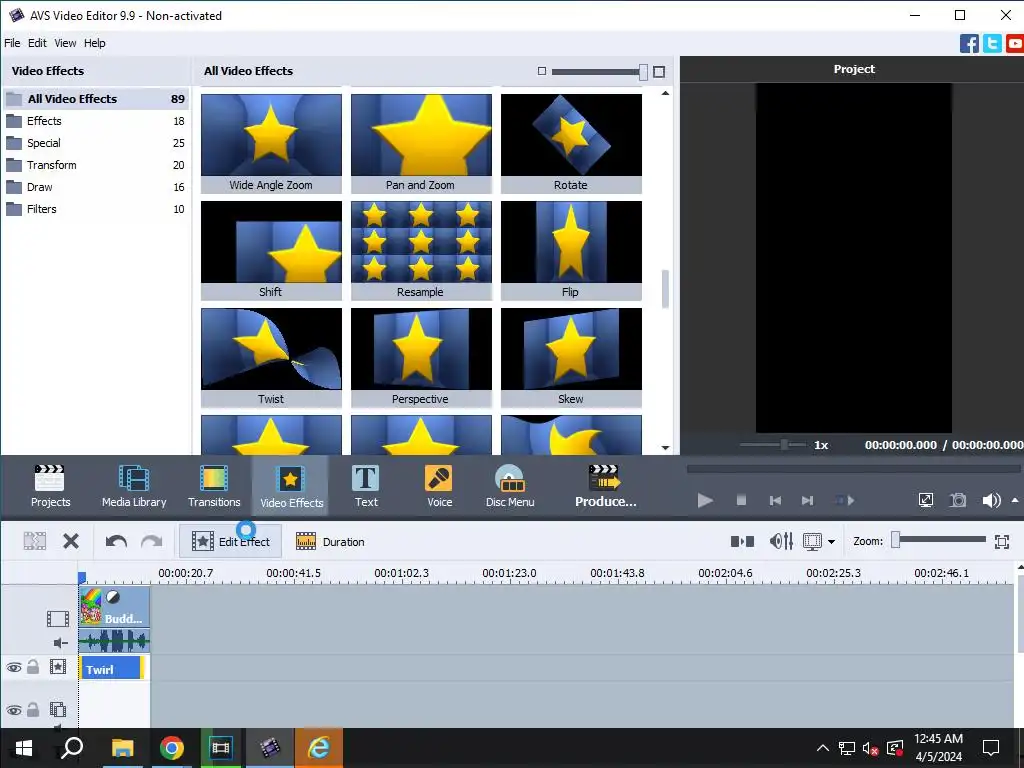This screenshot has height=768, width=1024.
Task: Click the preview seek progress bar
Action: tap(853, 468)
